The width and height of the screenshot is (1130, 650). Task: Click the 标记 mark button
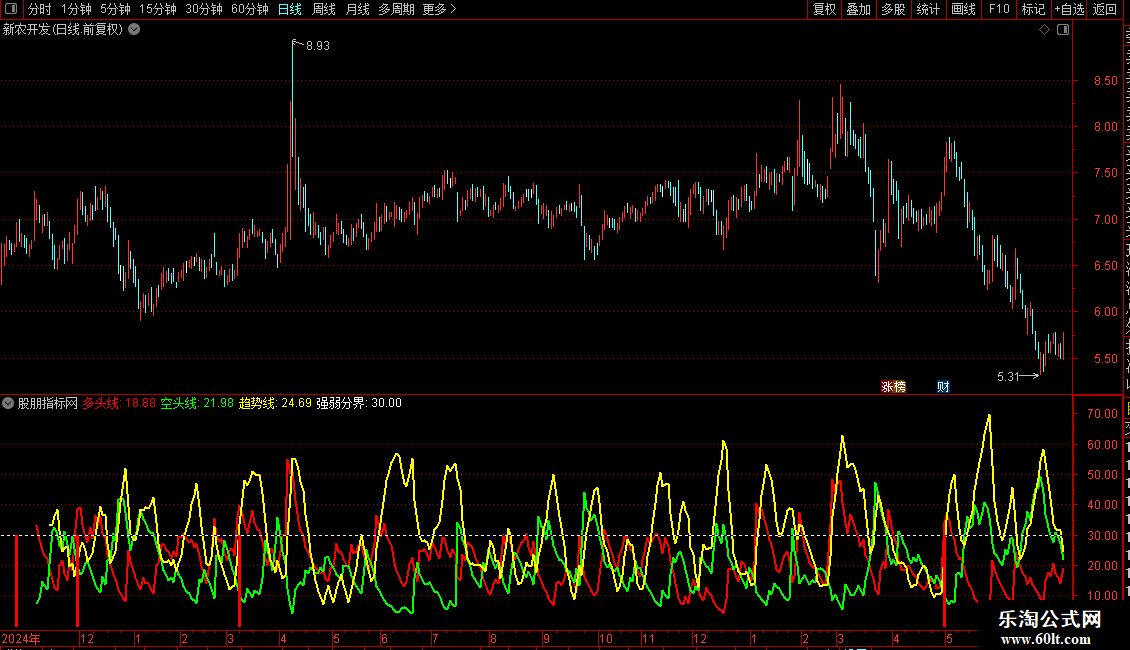click(1033, 9)
